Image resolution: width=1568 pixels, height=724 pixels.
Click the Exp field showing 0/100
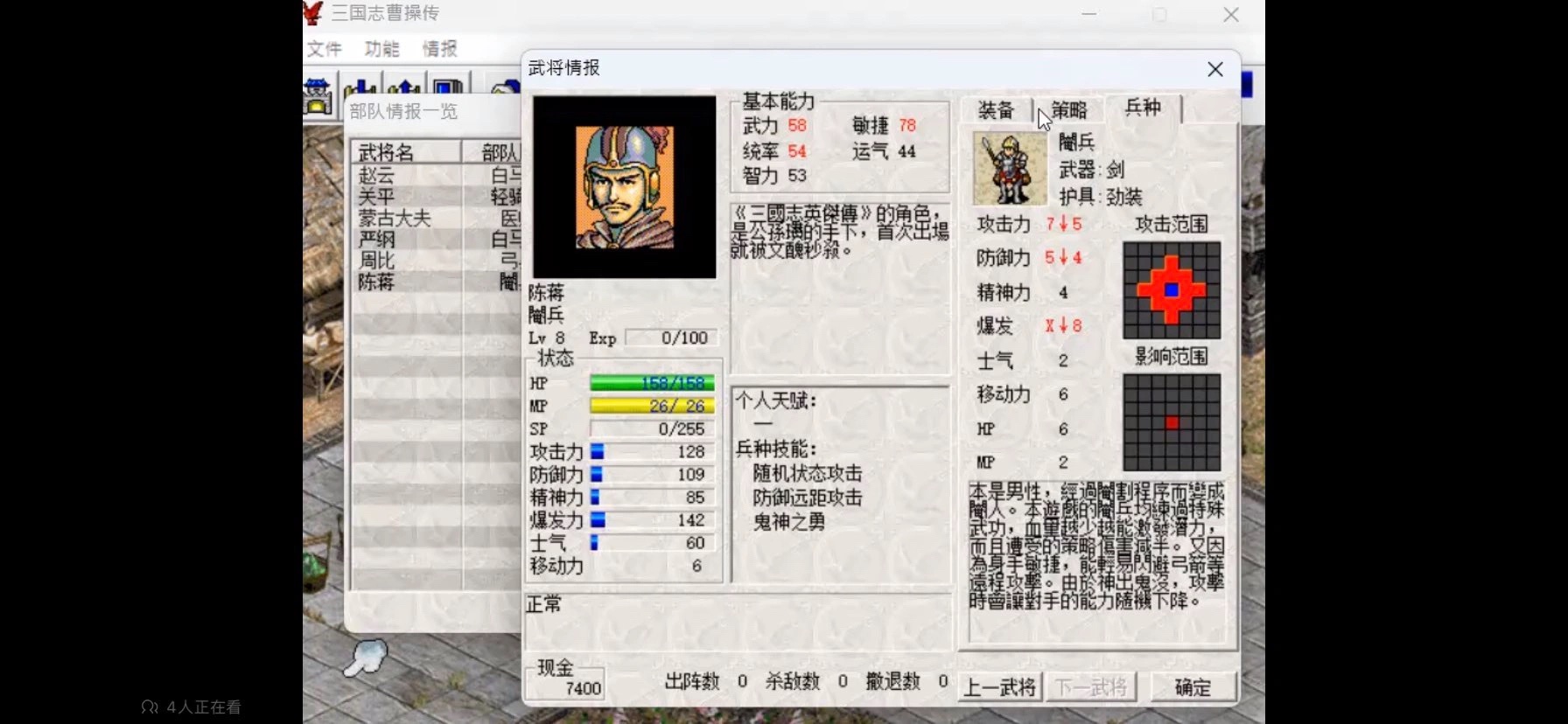(x=671, y=338)
